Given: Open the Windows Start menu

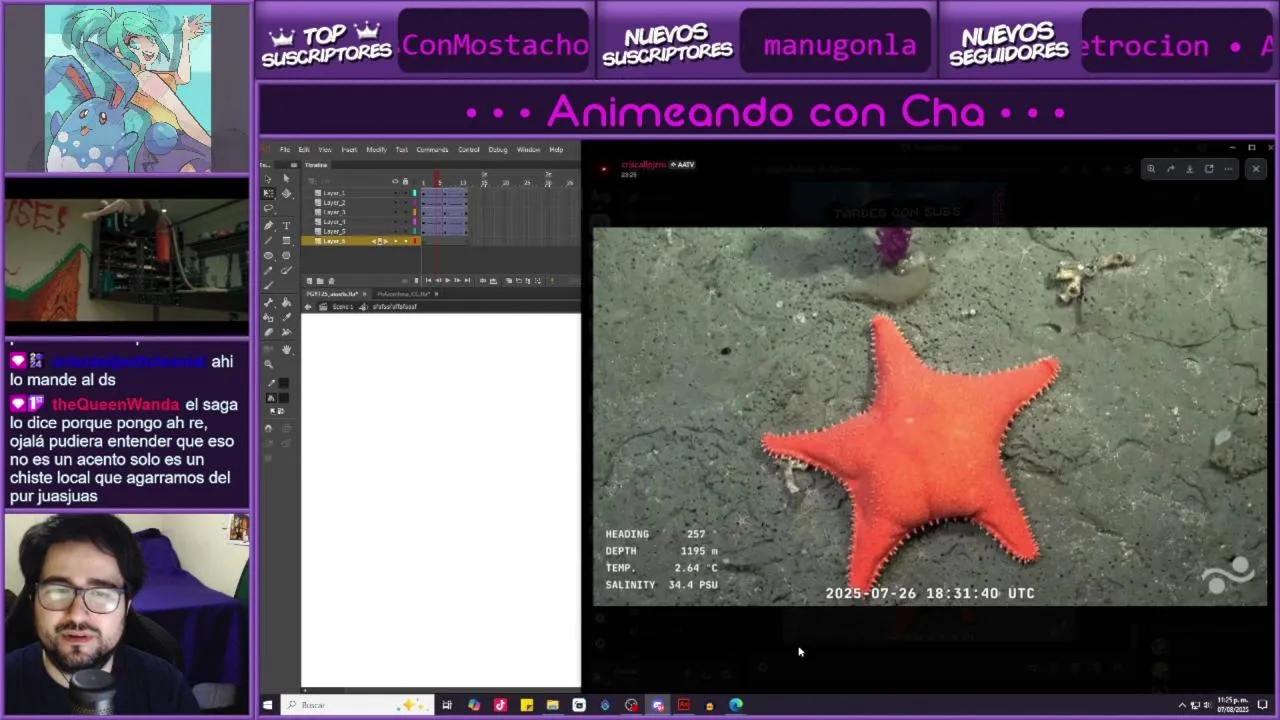Looking at the screenshot, I should click(x=267, y=705).
